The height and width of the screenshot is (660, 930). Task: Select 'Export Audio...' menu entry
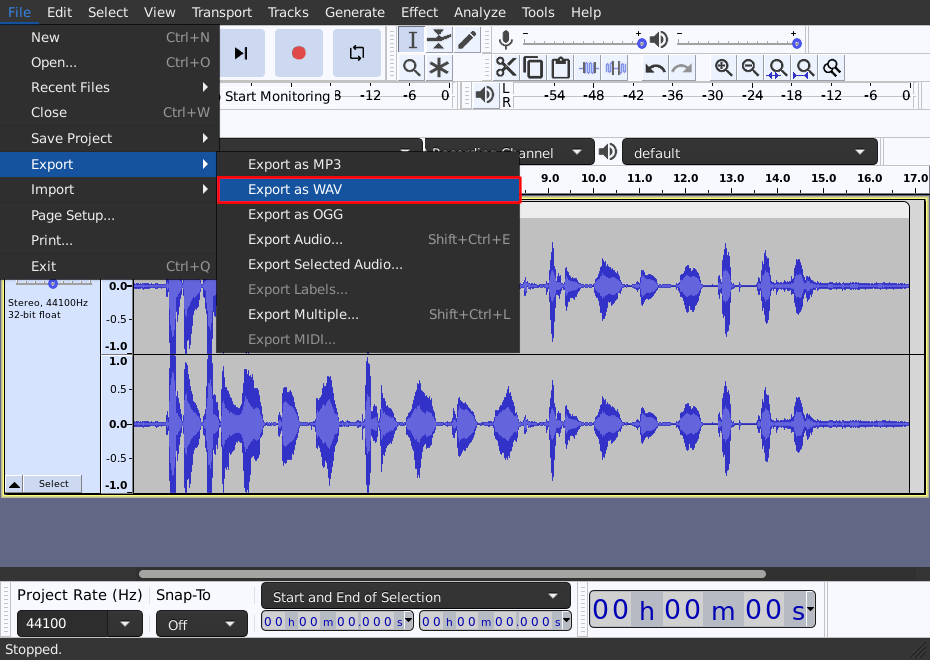click(x=369, y=239)
